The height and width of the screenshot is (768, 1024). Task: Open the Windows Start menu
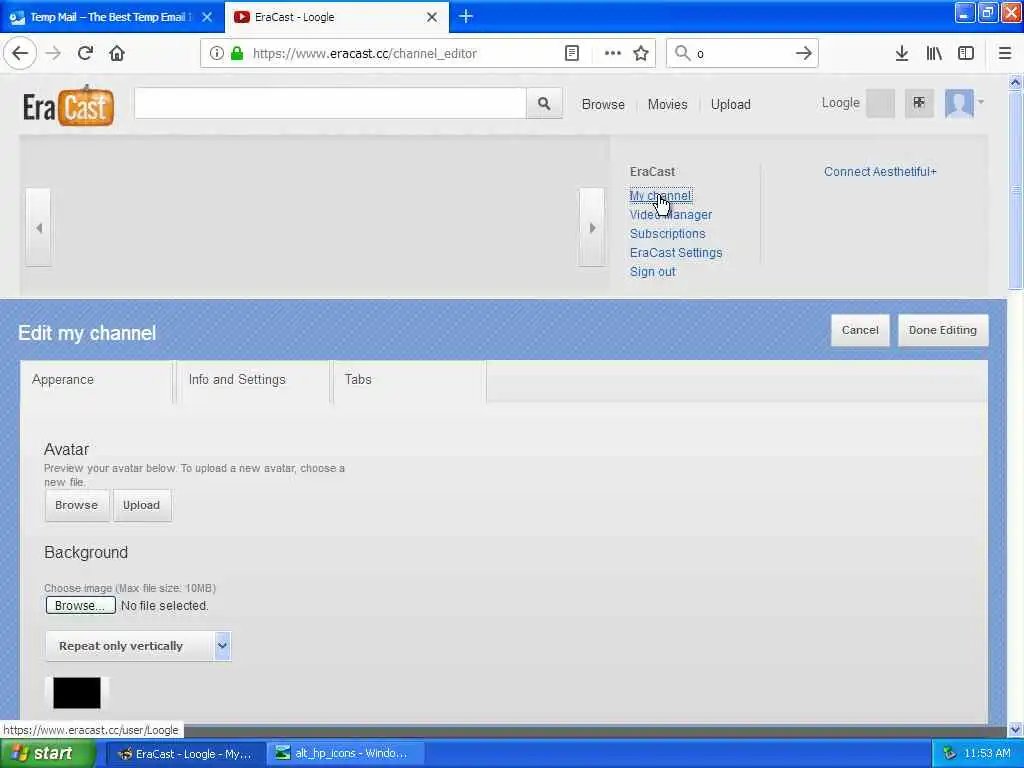48,753
